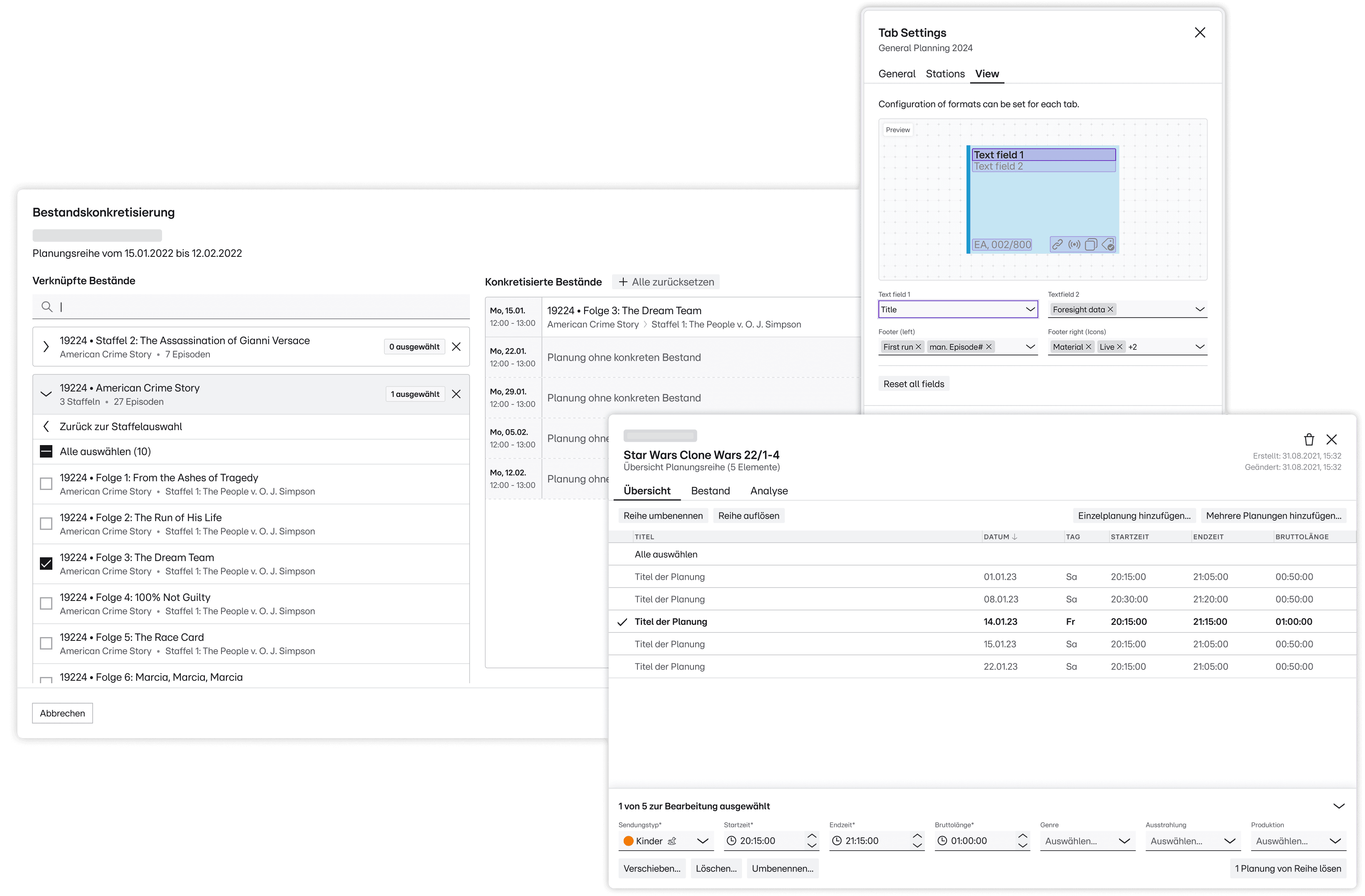The image size is (1365, 896).
Task: Switch to the Stations tab
Action: [x=944, y=74]
